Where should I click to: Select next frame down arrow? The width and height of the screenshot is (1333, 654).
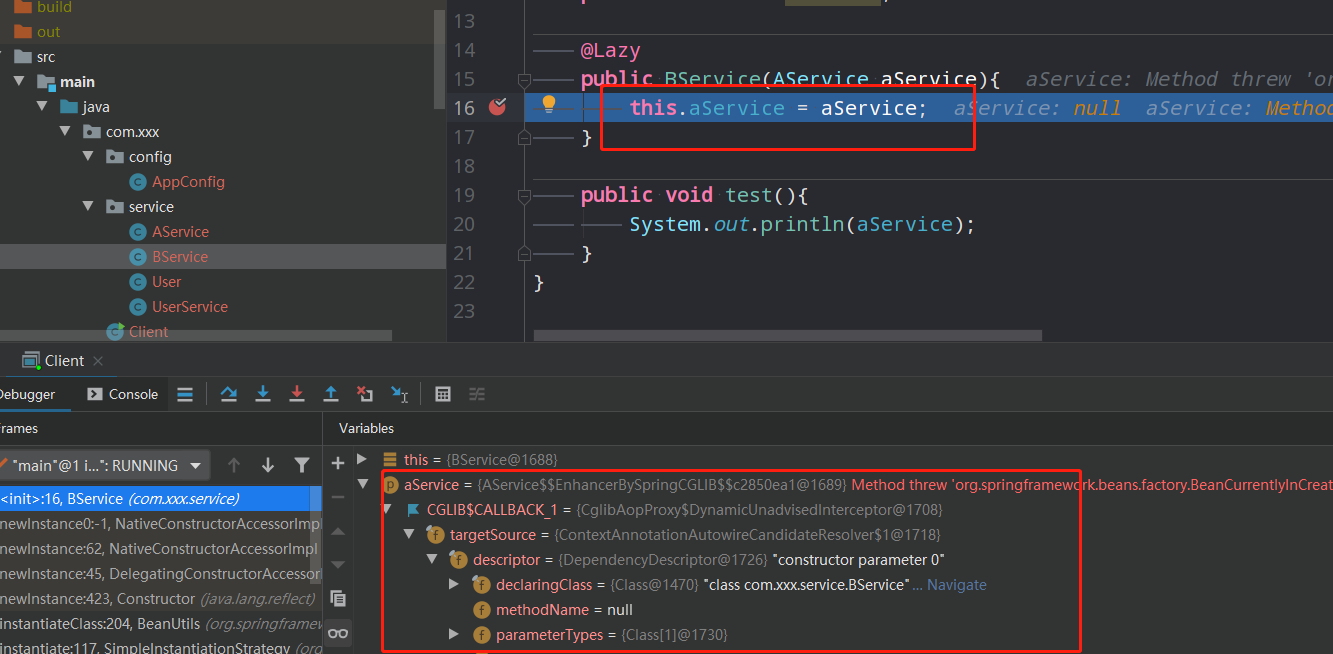[268, 465]
